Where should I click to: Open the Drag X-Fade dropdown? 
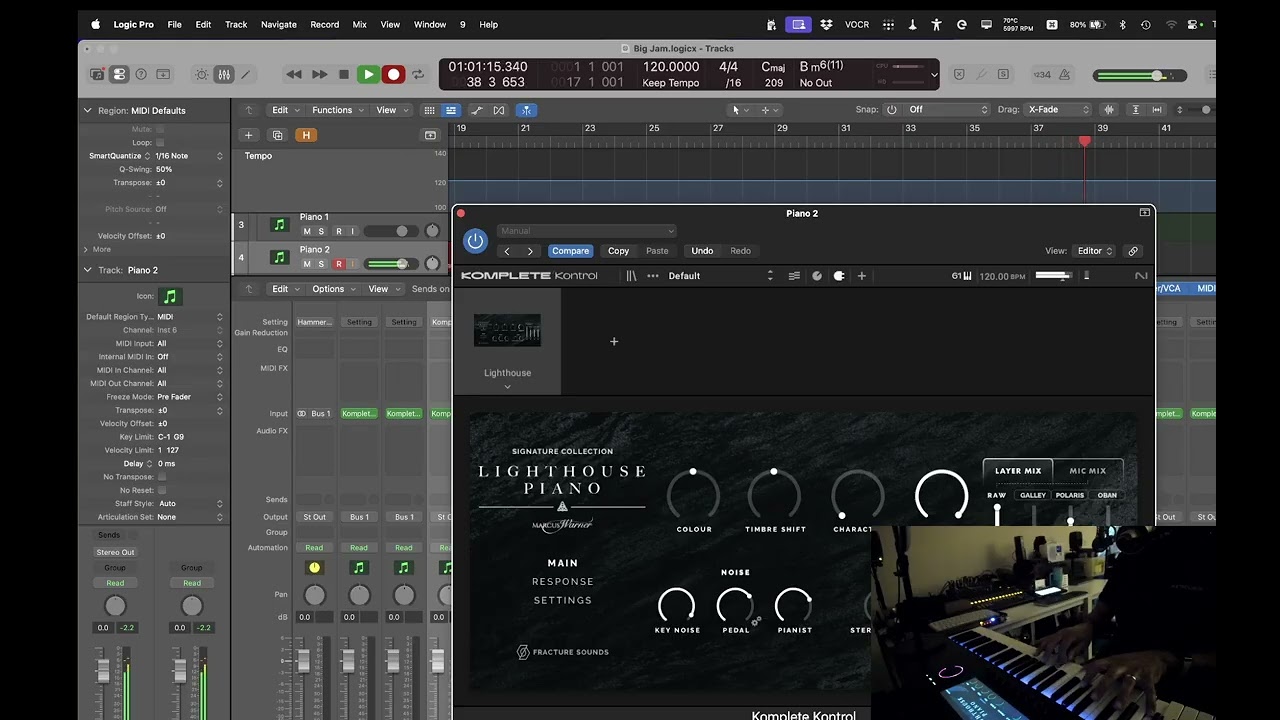pos(1059,110)
